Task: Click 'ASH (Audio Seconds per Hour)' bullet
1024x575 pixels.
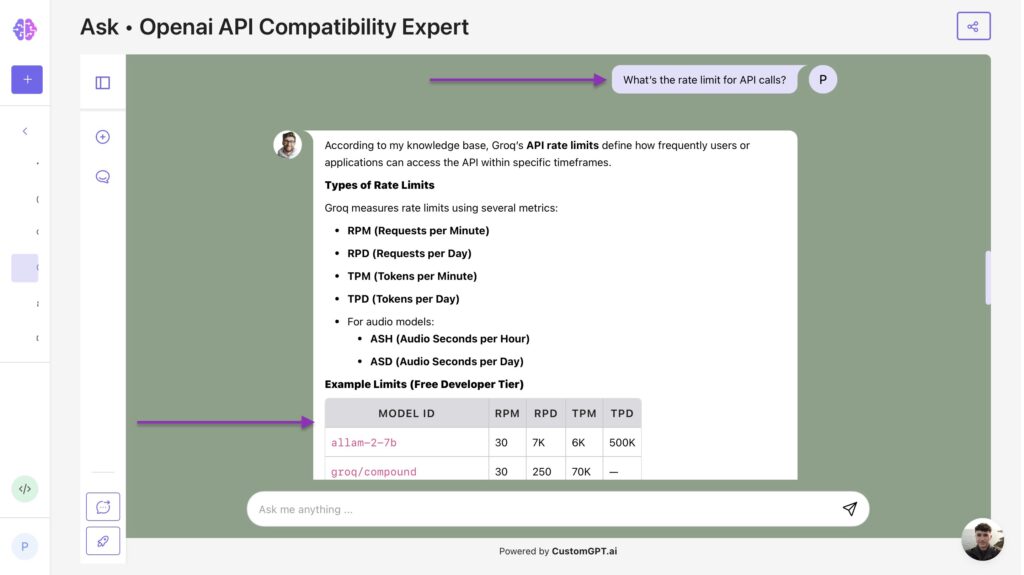Action: [450, 338]
